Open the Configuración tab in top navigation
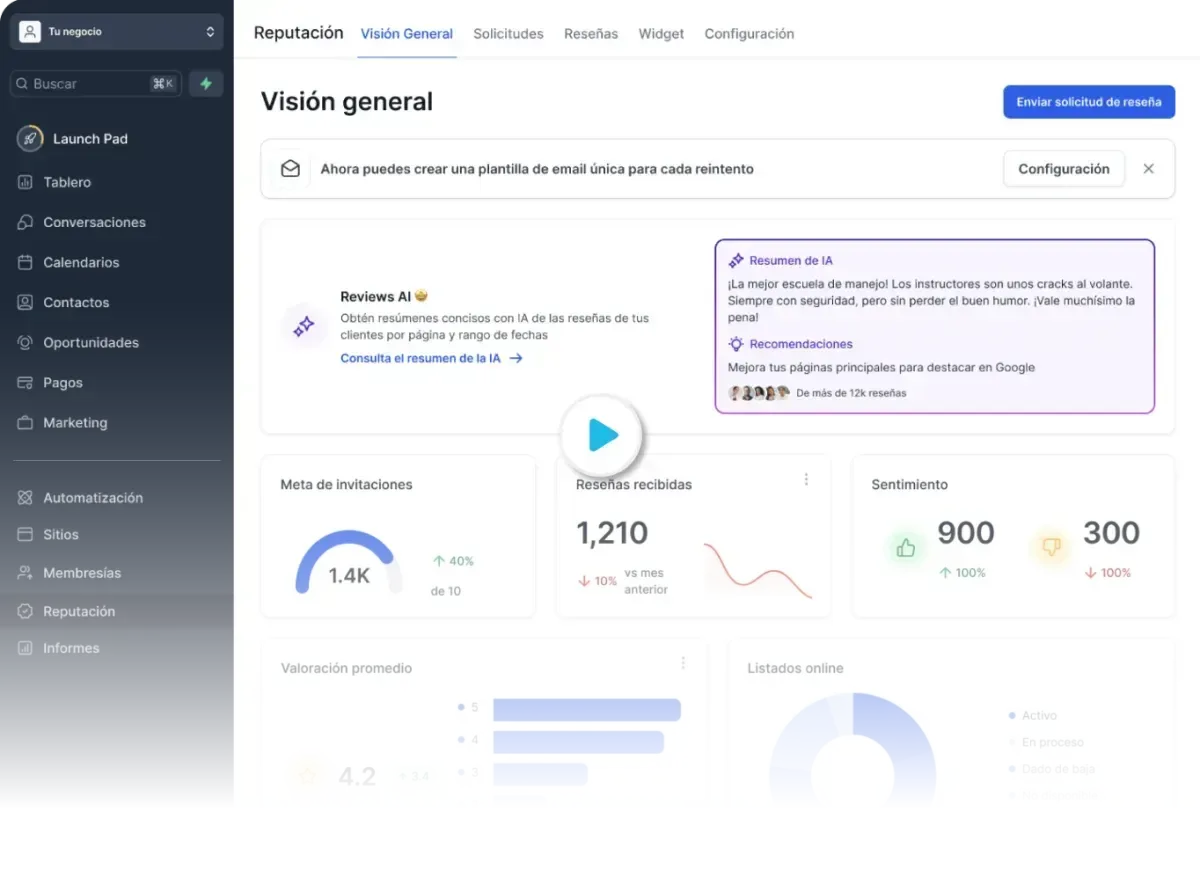Image resolution: width=1200 pixels, height=870 pixels. pyautogui.click(x=749, y=34)
